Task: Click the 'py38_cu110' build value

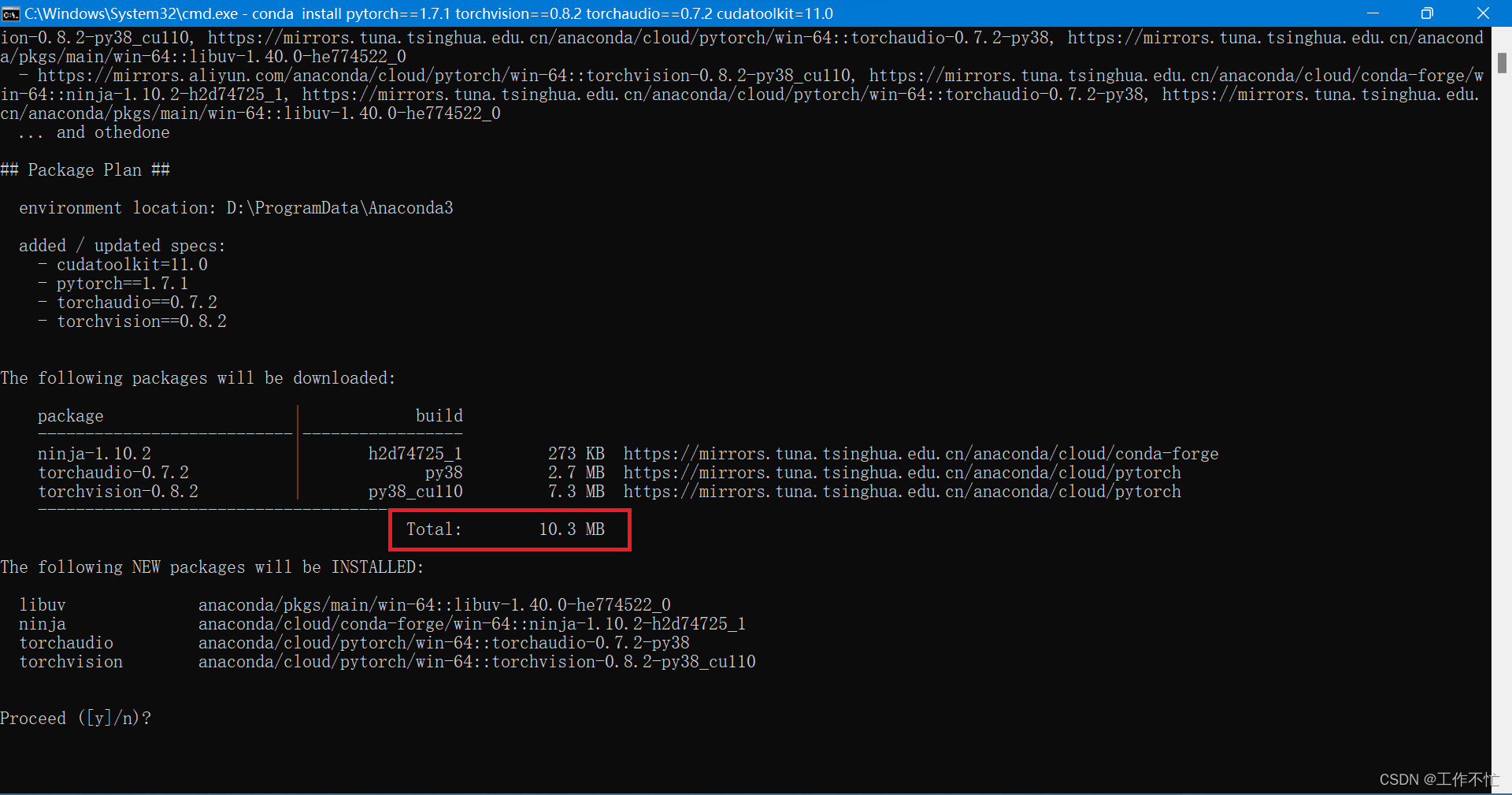Action: (x=415, y=492)
